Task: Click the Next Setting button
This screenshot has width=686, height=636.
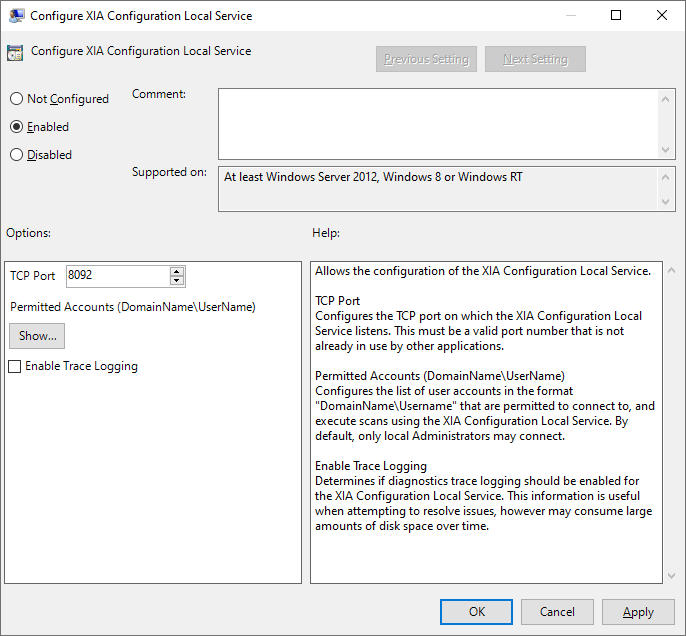Action: 536,59
